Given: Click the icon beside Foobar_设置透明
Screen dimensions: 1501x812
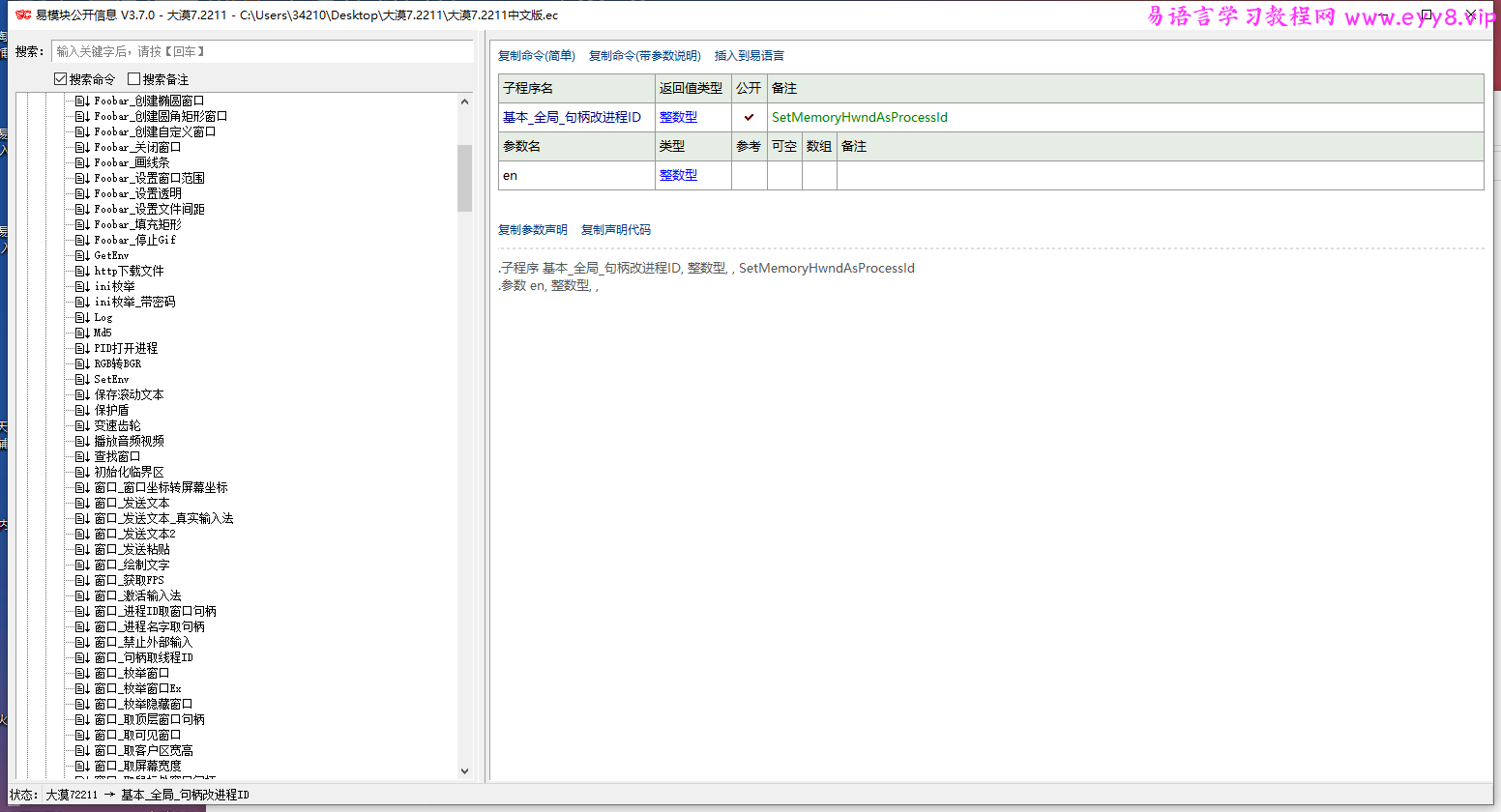Looking at the screenshot, I should point(82,193).
